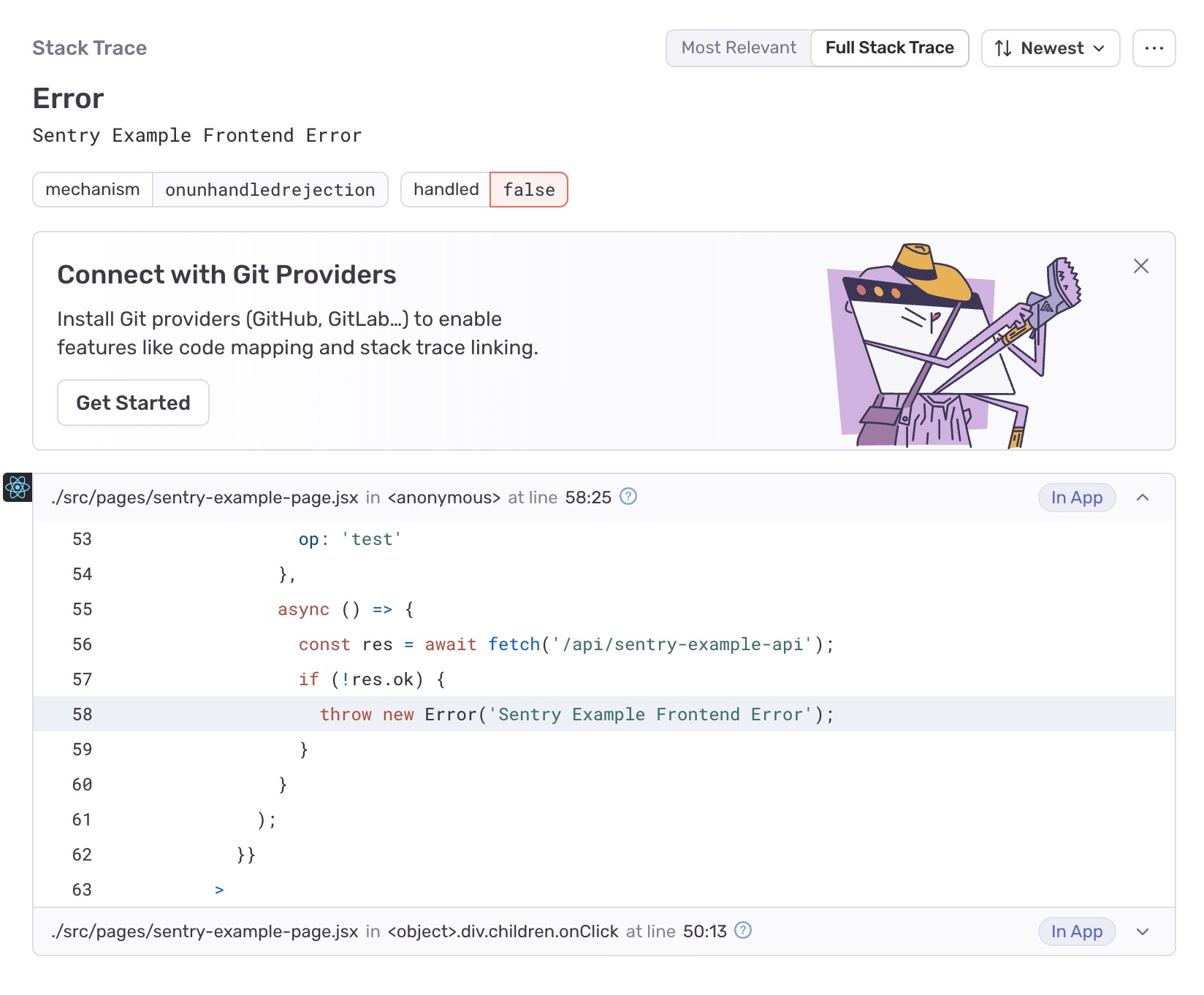
Task: Expand the onClick frame at line 50:13
Action: tap(1143, 931)
